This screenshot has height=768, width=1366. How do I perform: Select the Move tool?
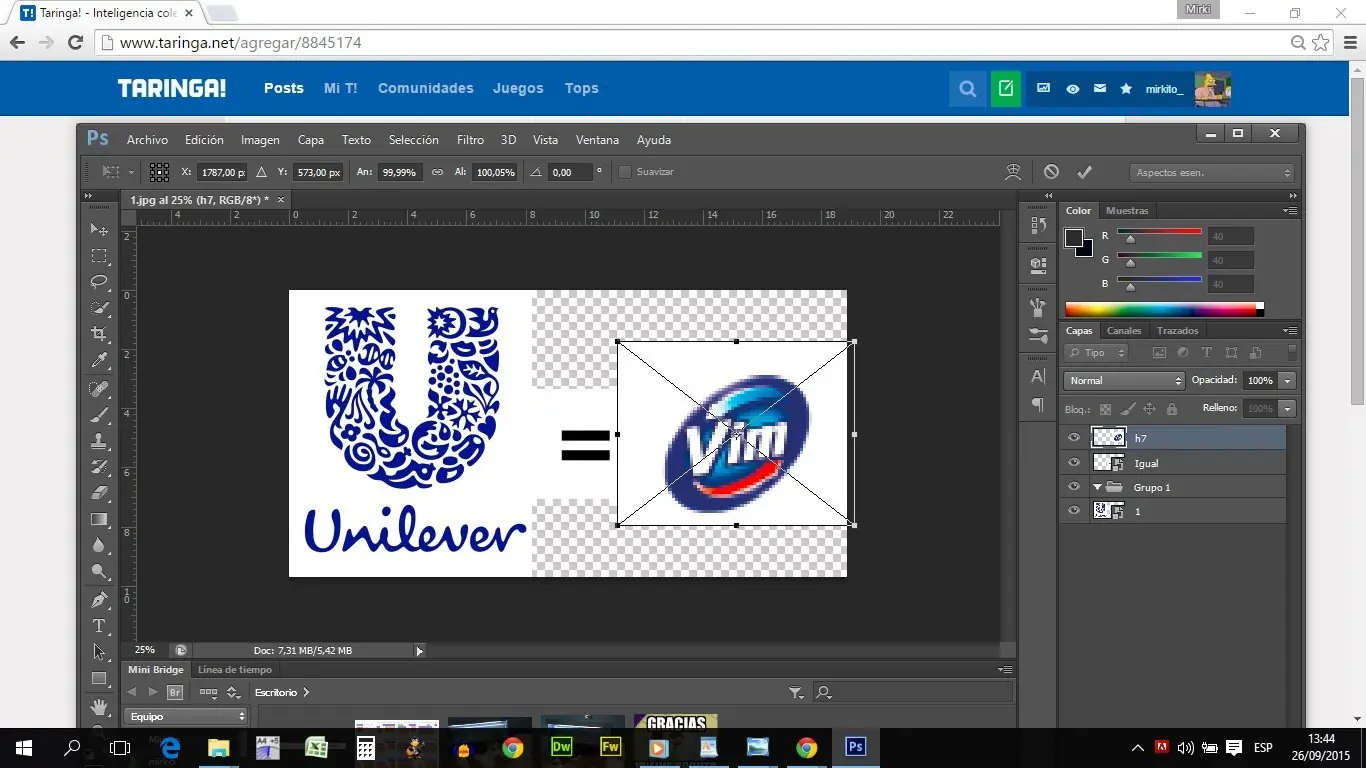[x=99, y=230]
